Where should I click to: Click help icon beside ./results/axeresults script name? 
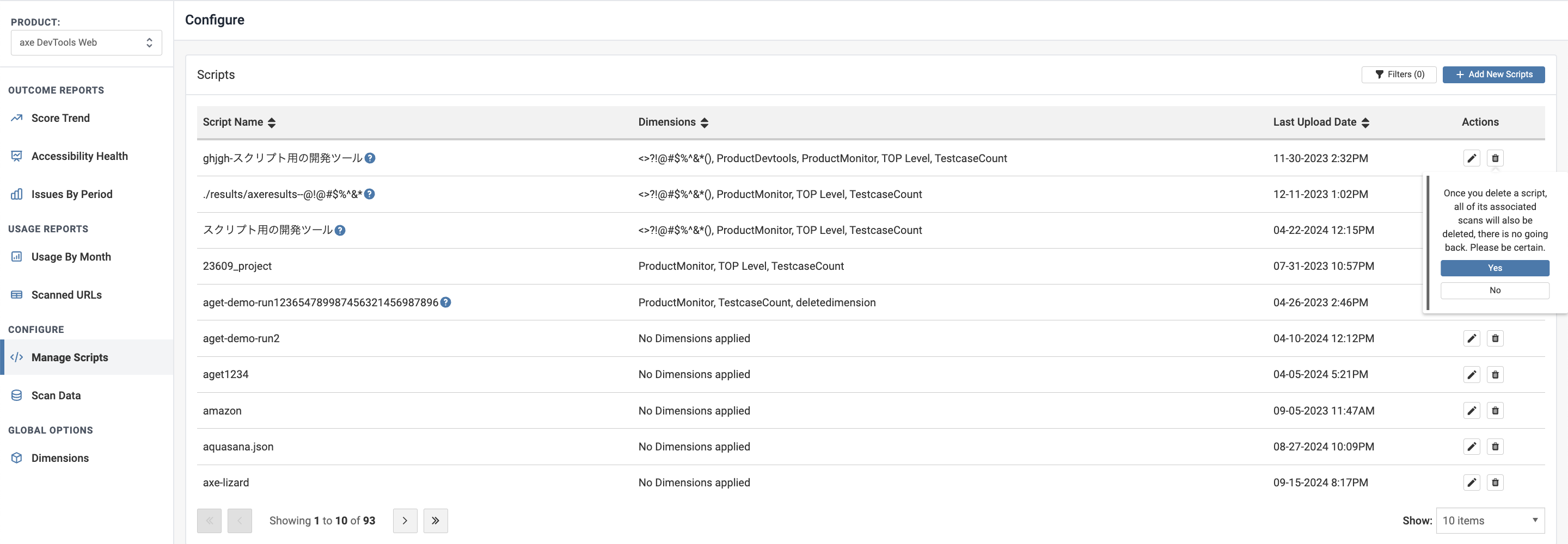point(370,194)
